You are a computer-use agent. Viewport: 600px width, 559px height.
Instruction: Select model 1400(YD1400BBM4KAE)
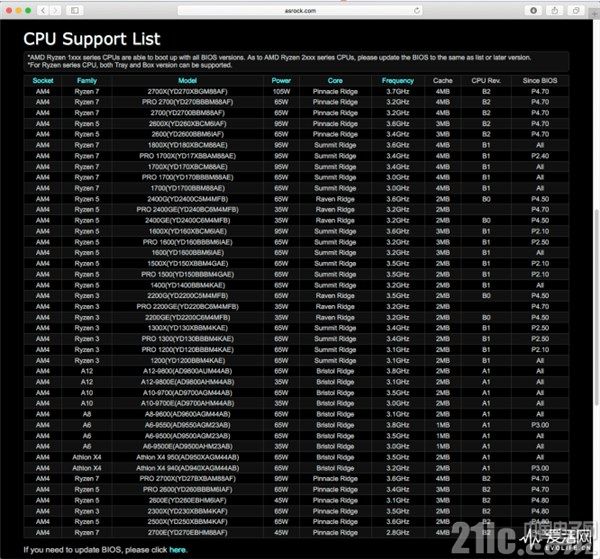point(188,285)
